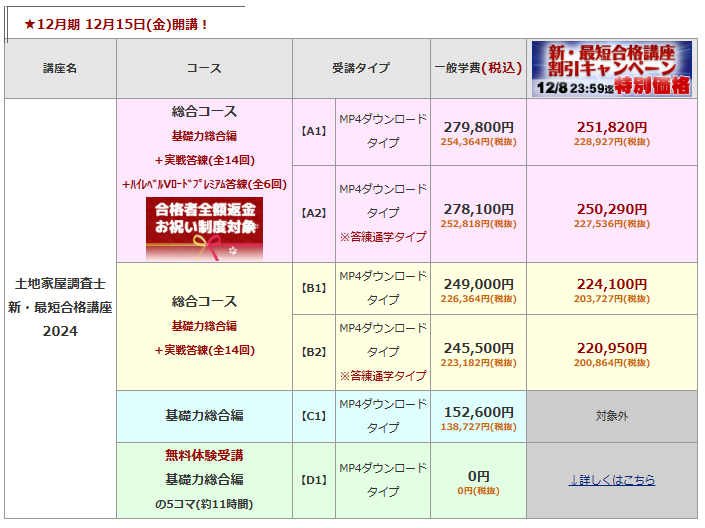Click ※答練通学タイプ in the B2 row

click(383, 376)
